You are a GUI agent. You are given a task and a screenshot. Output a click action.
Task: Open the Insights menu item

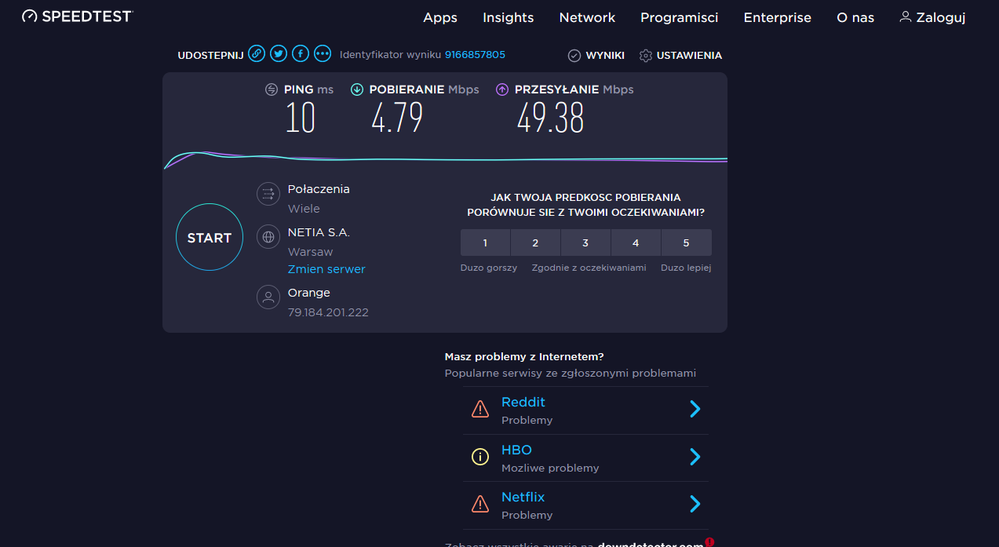point(508,18)
